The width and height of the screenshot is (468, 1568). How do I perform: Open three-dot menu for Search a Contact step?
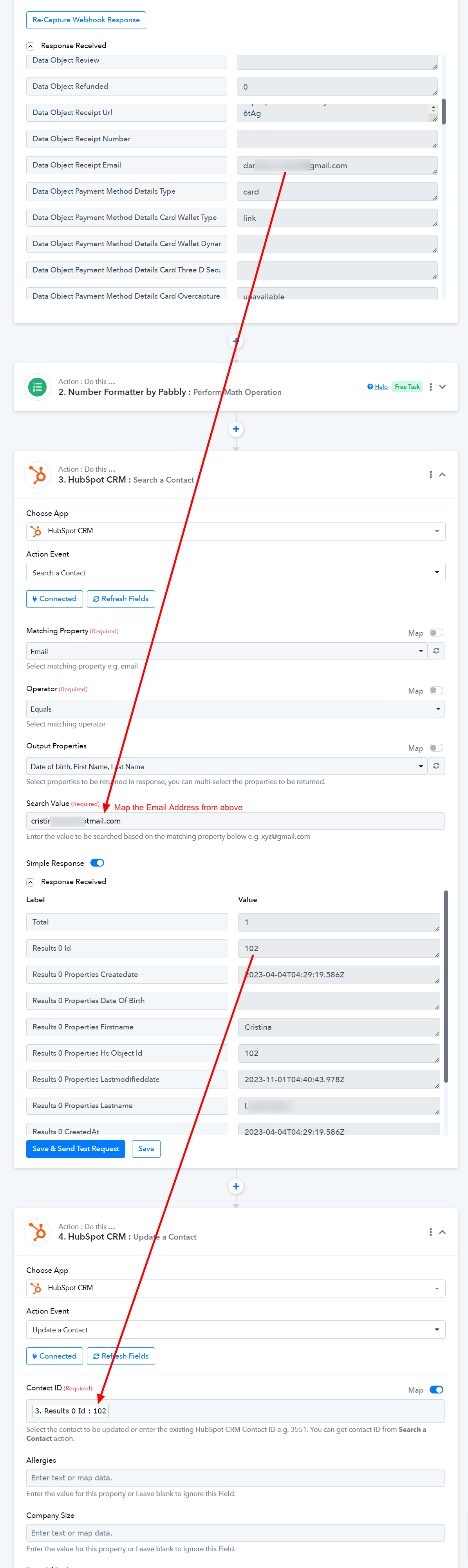[x=430, y=474]
